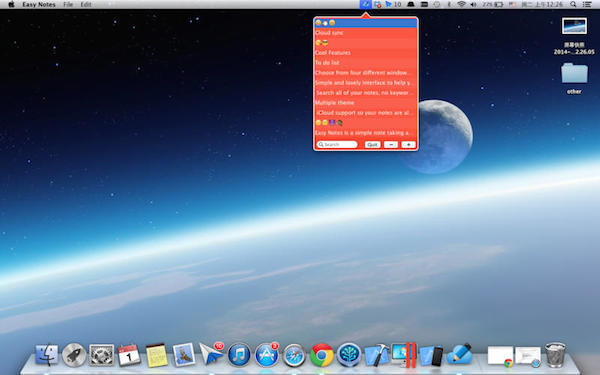This screenshot has width=600, height=375.
Task: Open the Bluetooth menu bar icon
Action: 449,5
